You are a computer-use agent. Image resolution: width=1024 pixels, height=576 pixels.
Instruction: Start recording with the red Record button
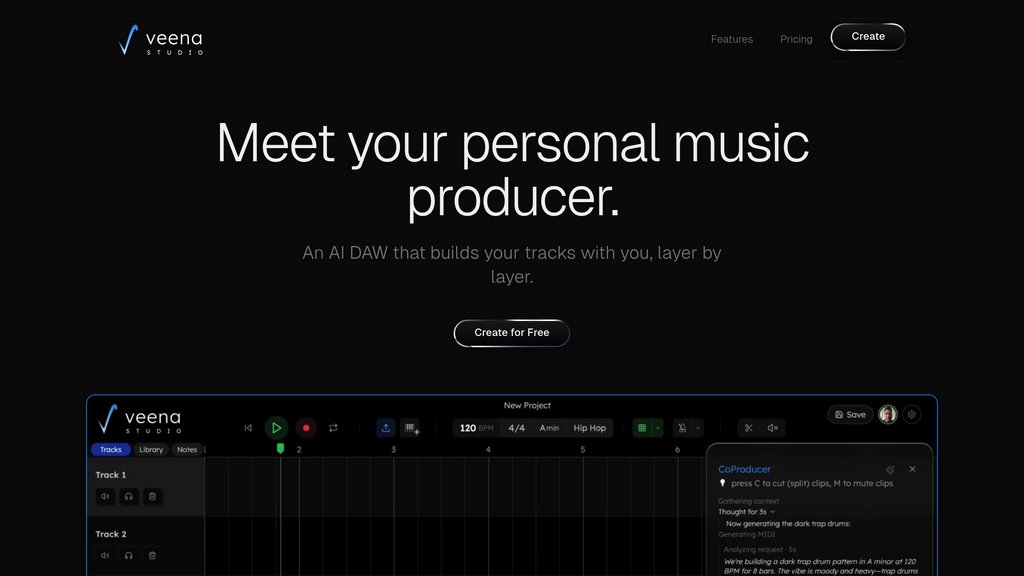[306, 428]
